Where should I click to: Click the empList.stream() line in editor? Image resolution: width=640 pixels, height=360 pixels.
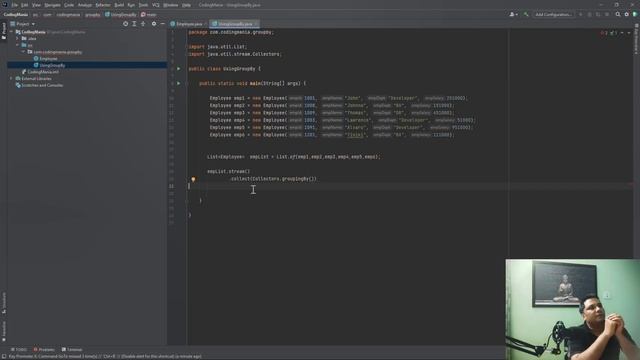[229, 171]
